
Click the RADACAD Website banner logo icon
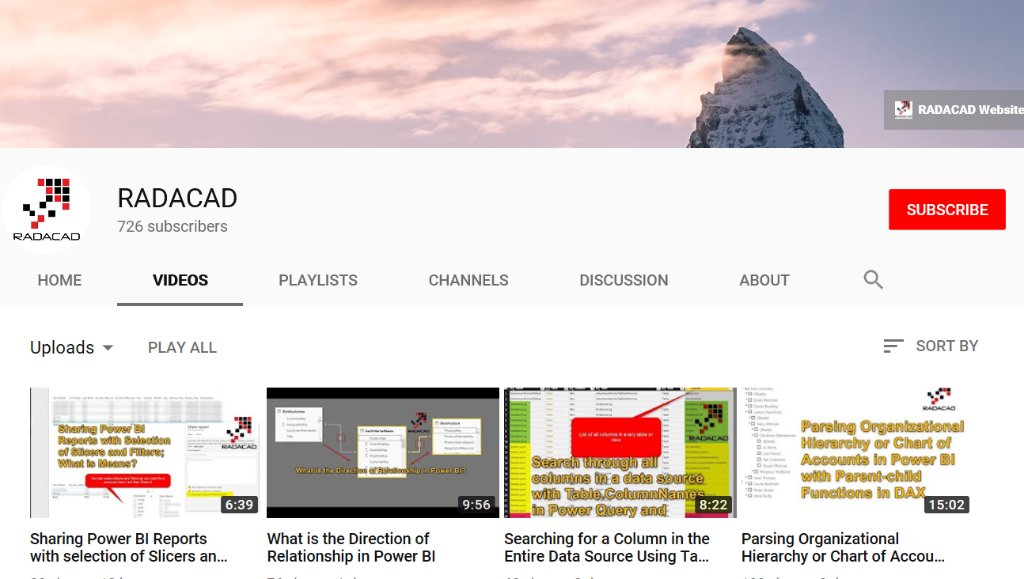click(903, 110)
